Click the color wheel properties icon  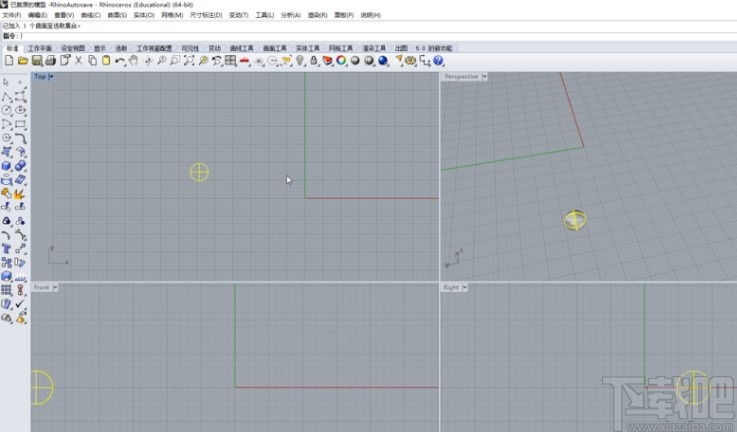point(341,61)
